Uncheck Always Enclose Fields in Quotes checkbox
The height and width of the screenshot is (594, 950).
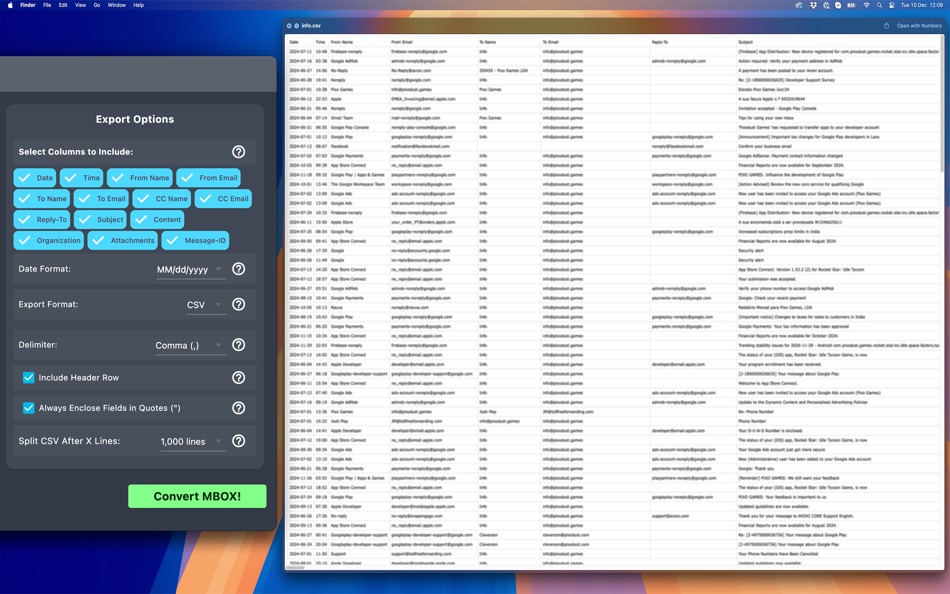28,408
